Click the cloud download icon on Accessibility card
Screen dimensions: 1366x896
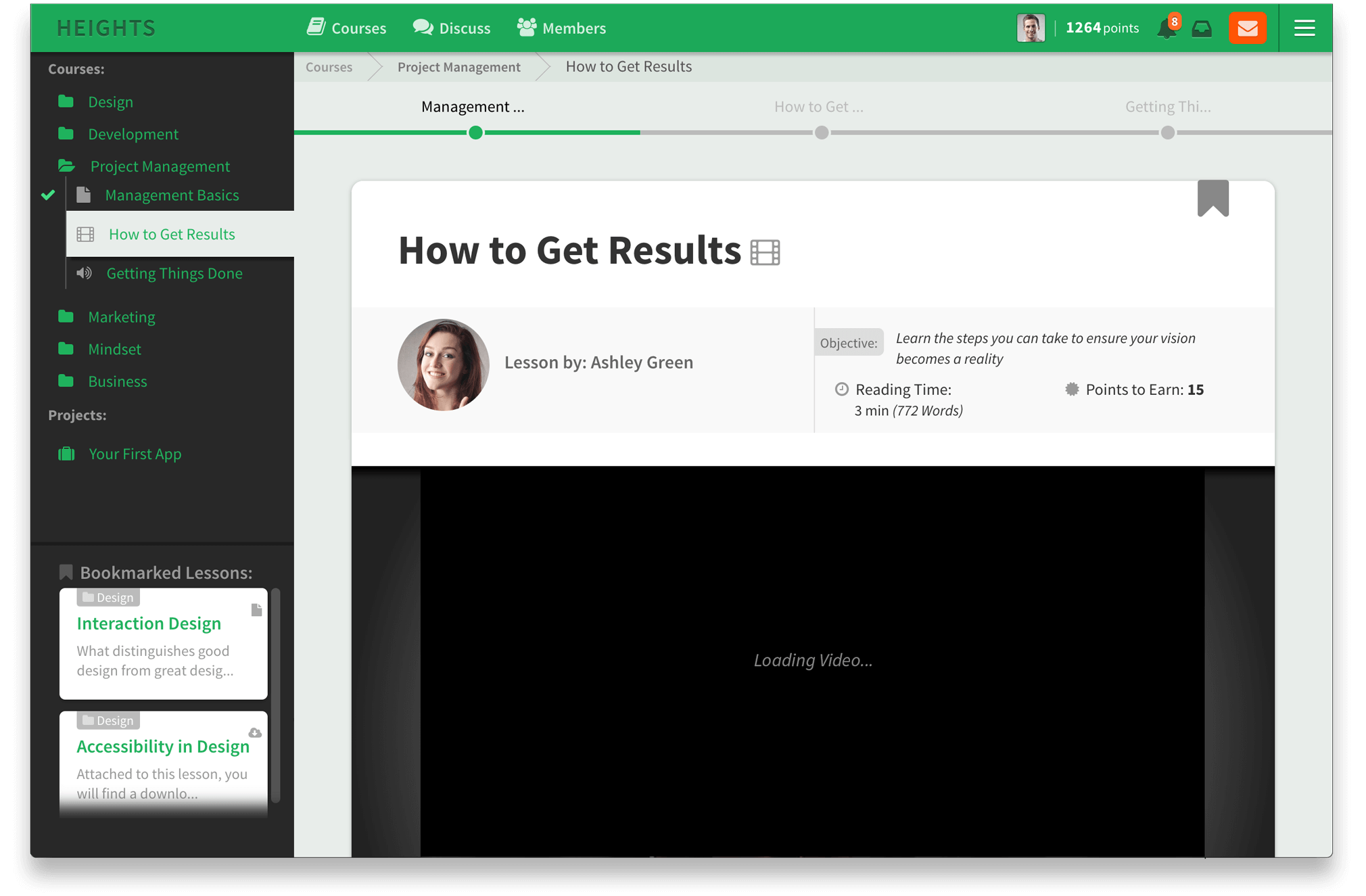click(255, 732)
